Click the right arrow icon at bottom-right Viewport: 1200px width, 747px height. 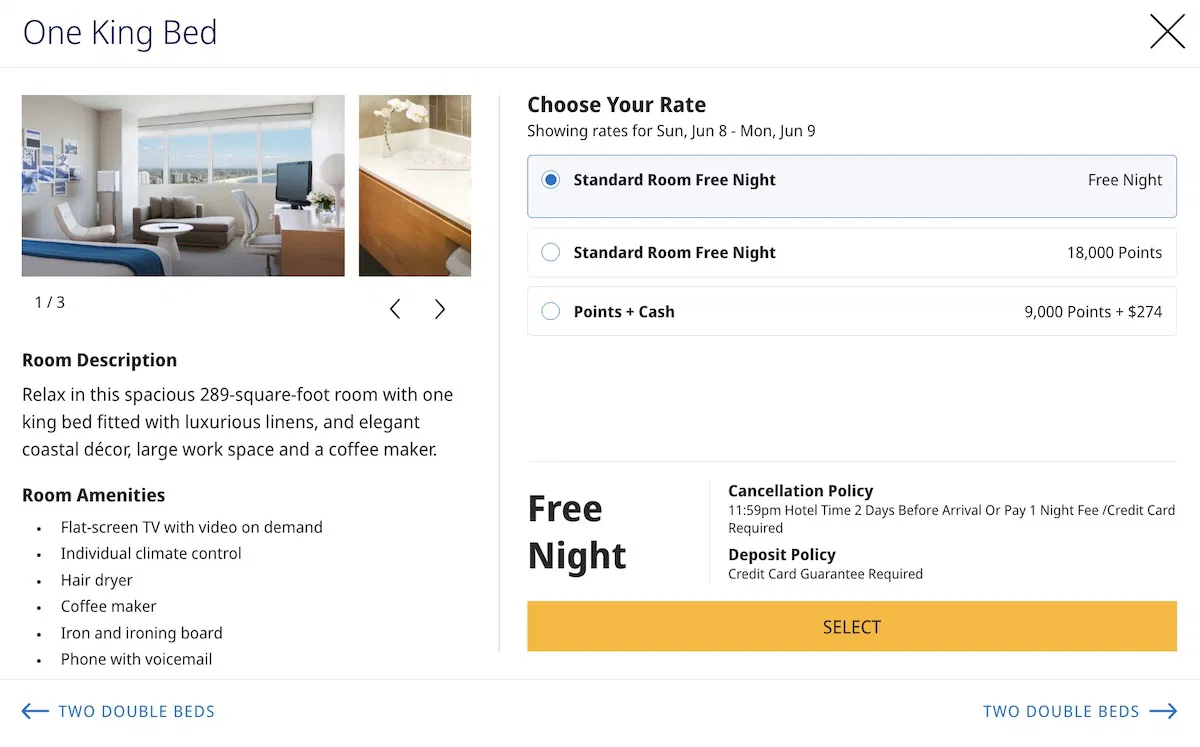1163,712
